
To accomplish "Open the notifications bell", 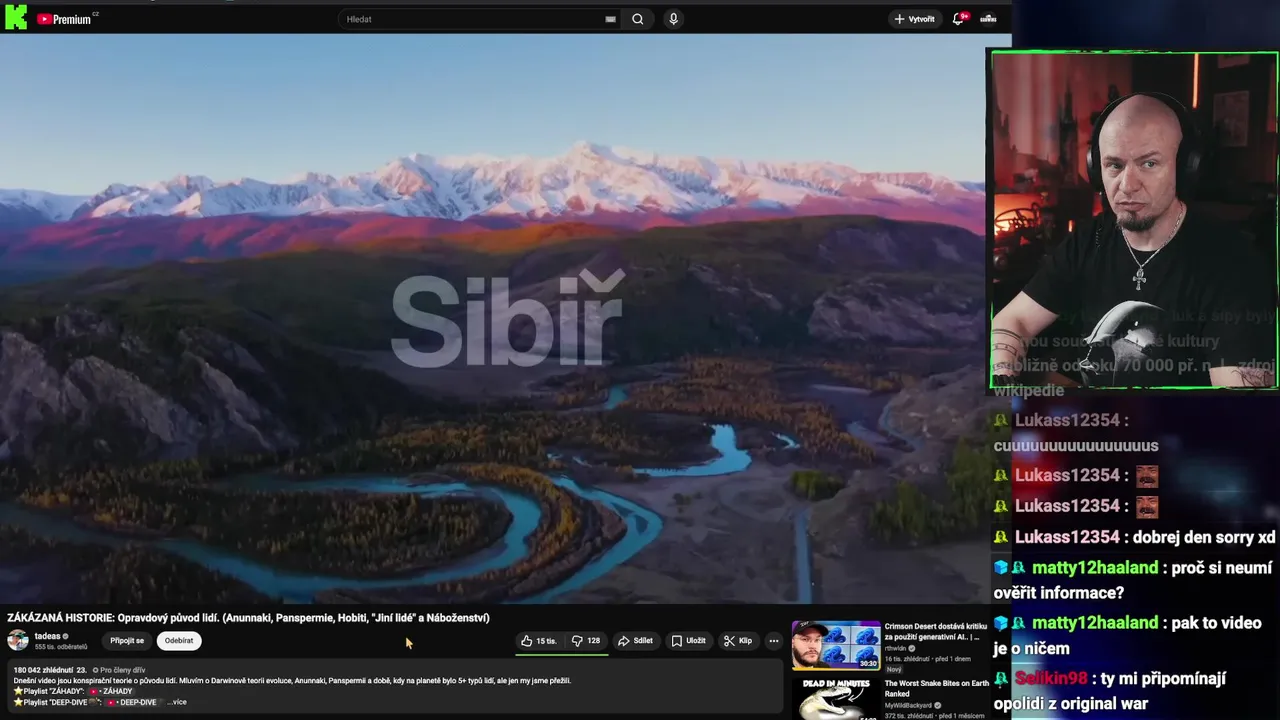I will [959, 18].
